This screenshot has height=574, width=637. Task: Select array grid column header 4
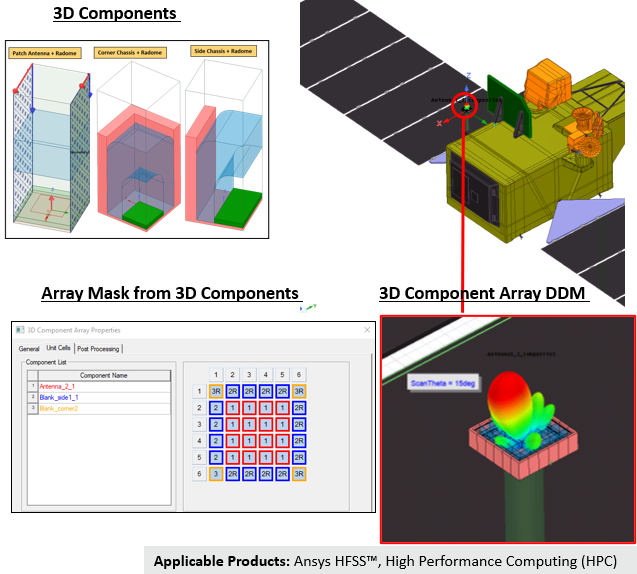pyautogui.click(x=266, y=375)
